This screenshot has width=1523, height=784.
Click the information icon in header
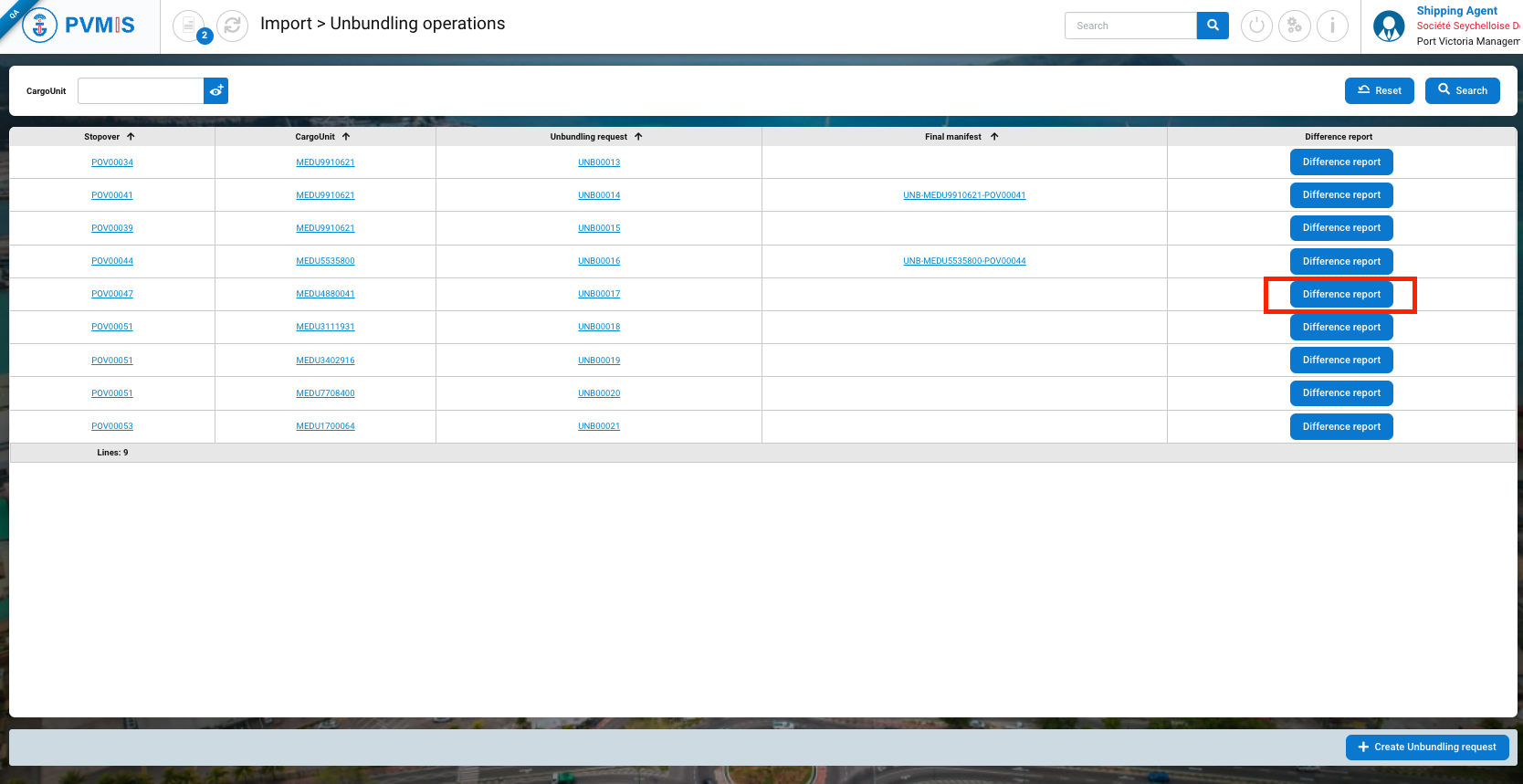click(x=1332, y=26)
